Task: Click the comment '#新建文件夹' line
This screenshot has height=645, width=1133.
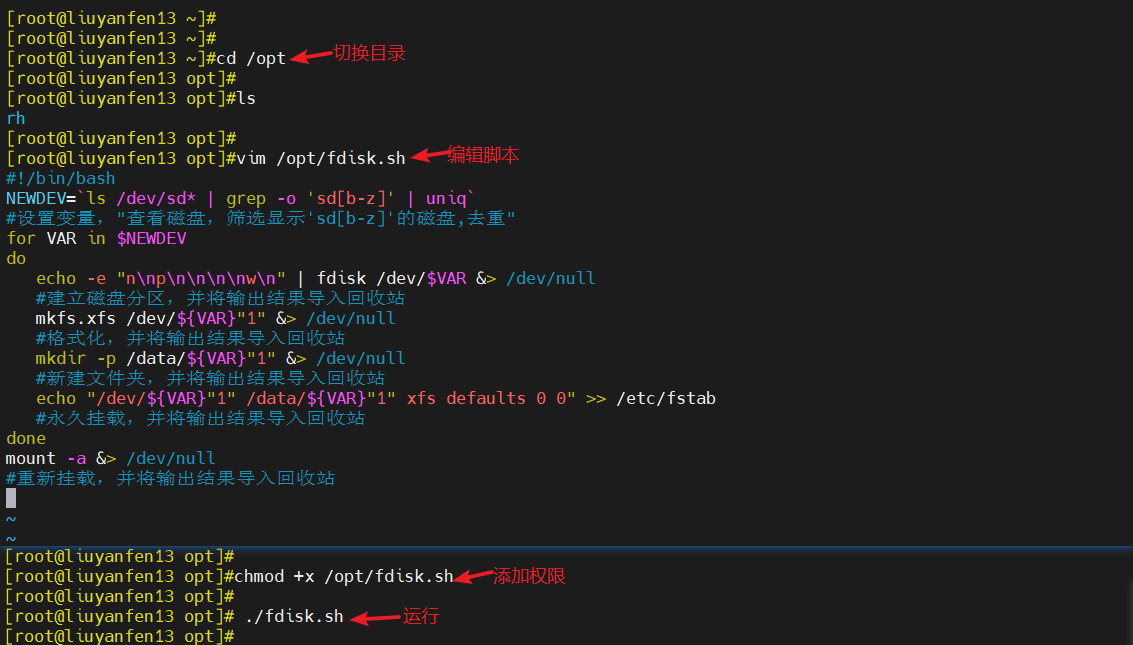Action: [210, 378]
